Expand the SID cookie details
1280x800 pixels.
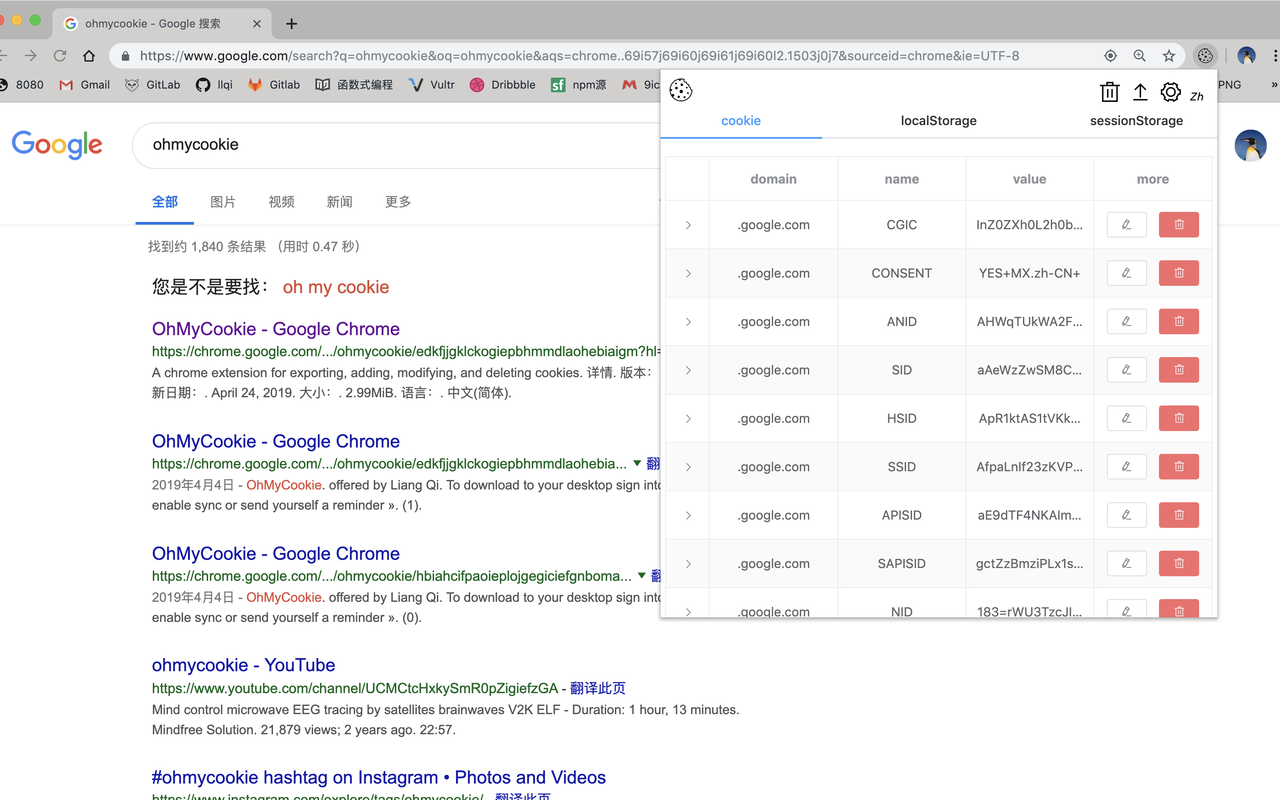tap(687, 369)
